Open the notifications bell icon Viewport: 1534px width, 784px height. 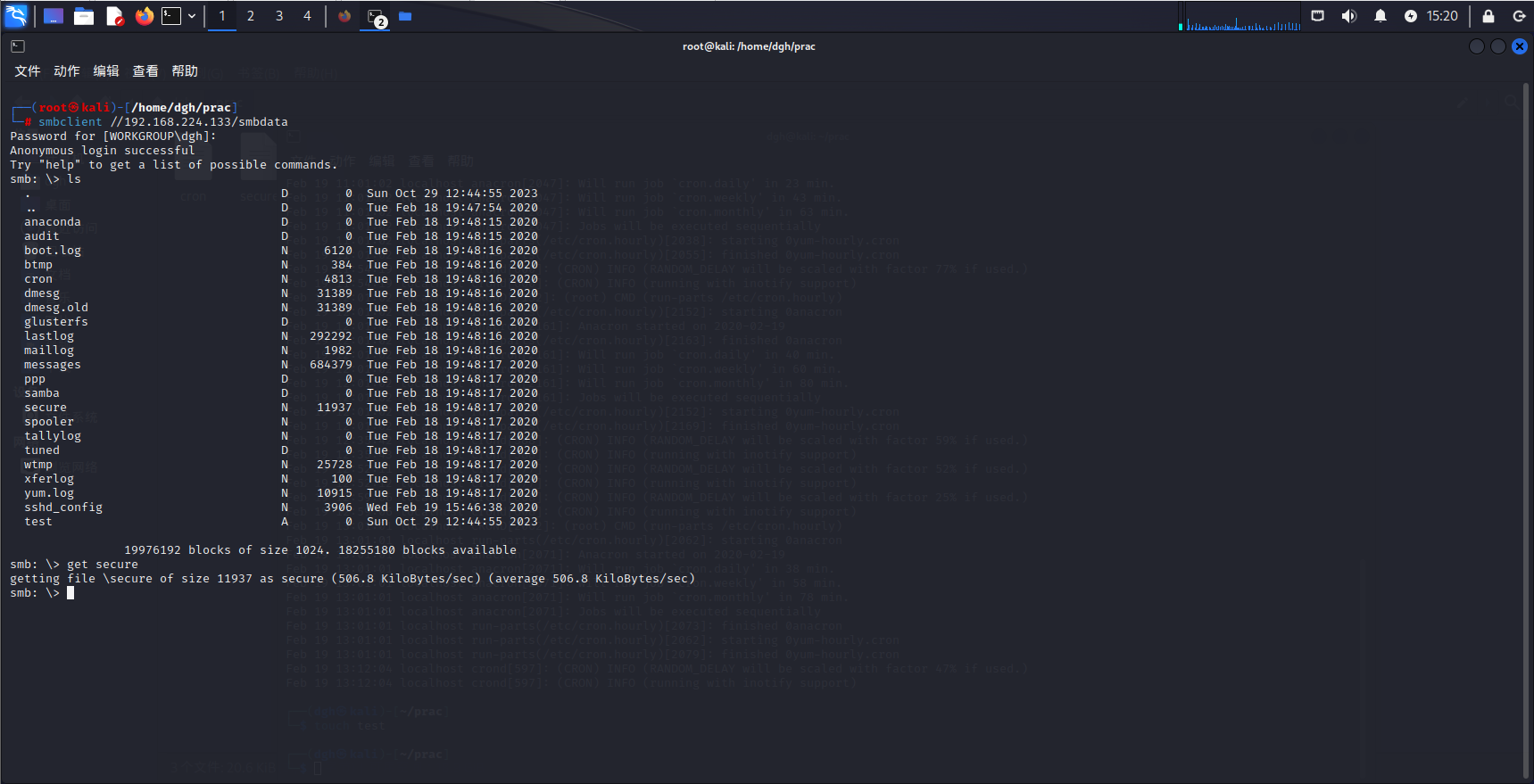[x=1381, y=16]
